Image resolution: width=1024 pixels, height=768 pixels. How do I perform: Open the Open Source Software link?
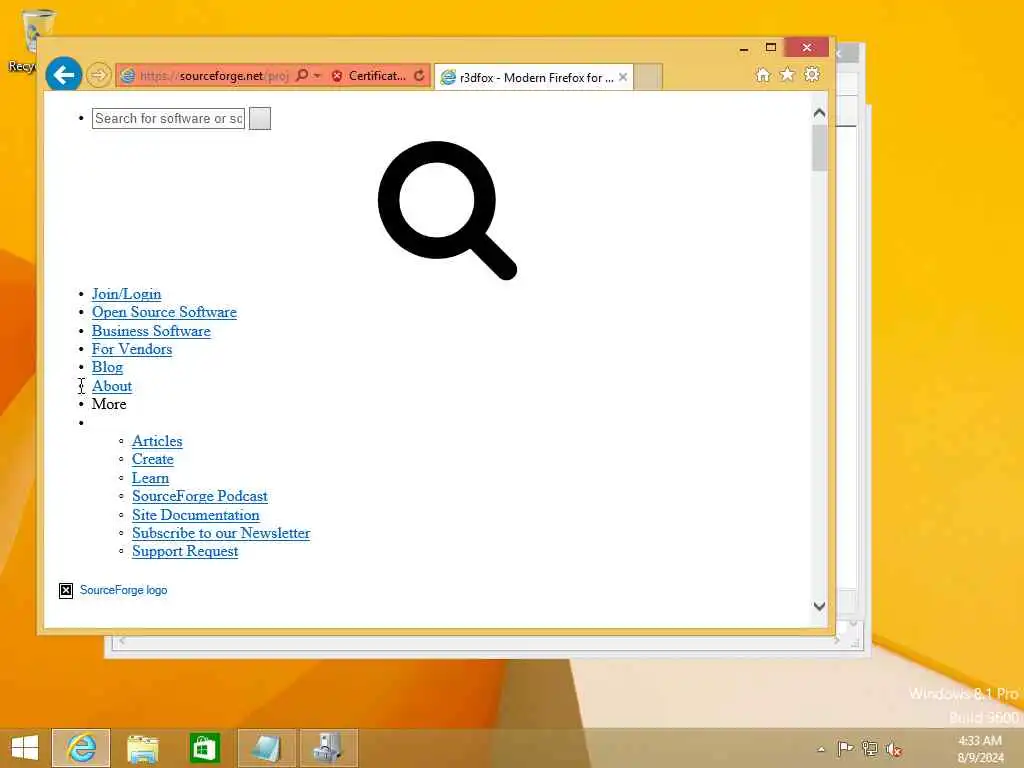coord(164,312)
